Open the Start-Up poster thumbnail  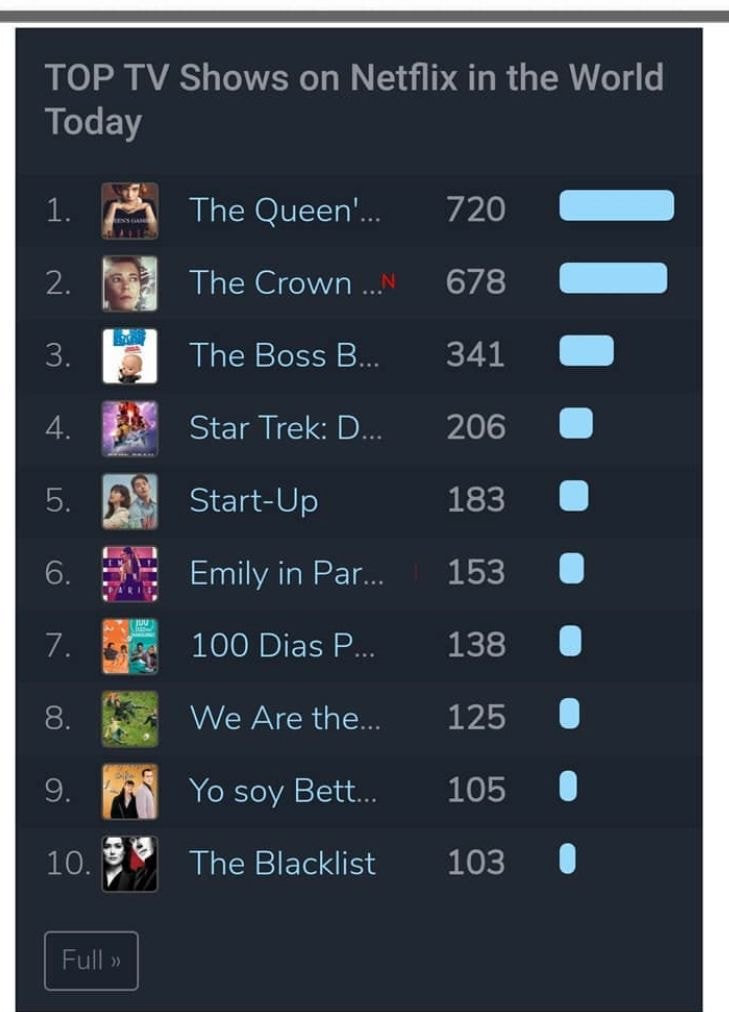pyautogui.click(x=130, y=500)
